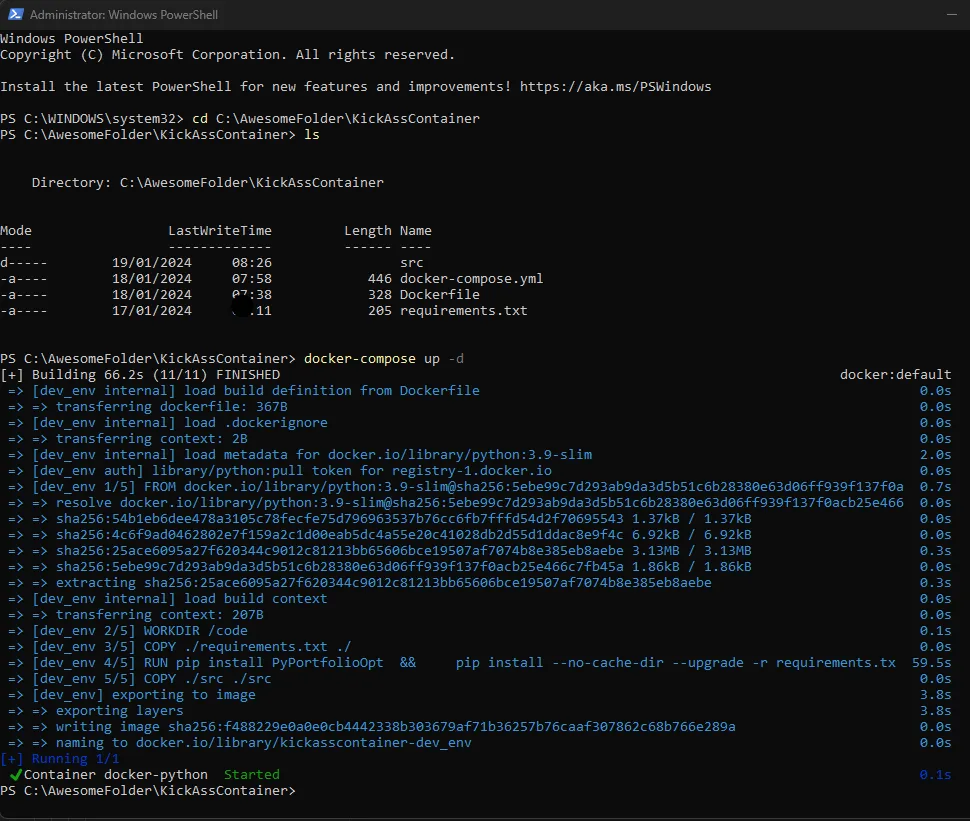Screen dimensions: 970x821
Task: Select the [dev_env 5/5] COPY ./src step
Action: coord(140,678)
